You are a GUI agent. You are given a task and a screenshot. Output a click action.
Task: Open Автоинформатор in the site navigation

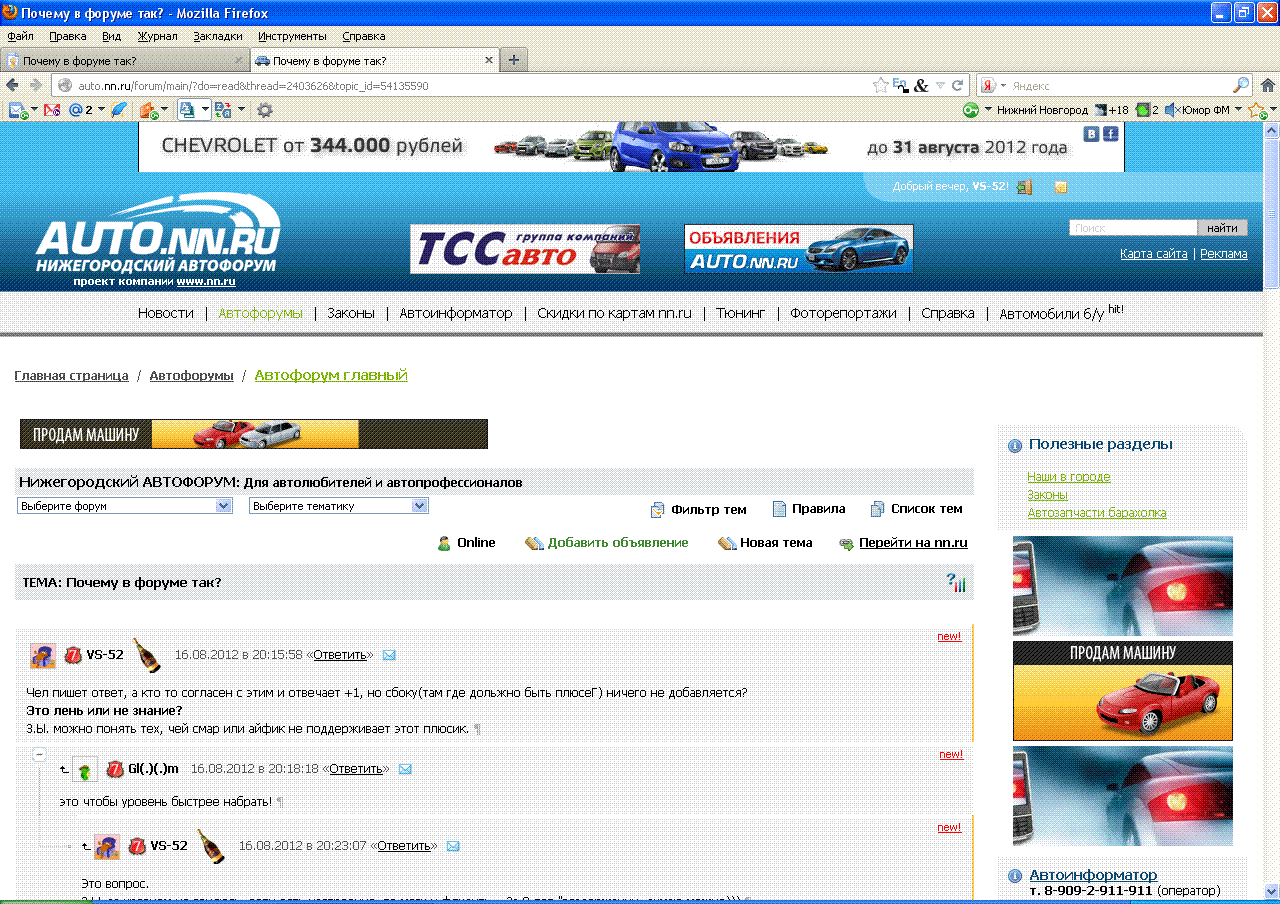(x=456, y=313)
